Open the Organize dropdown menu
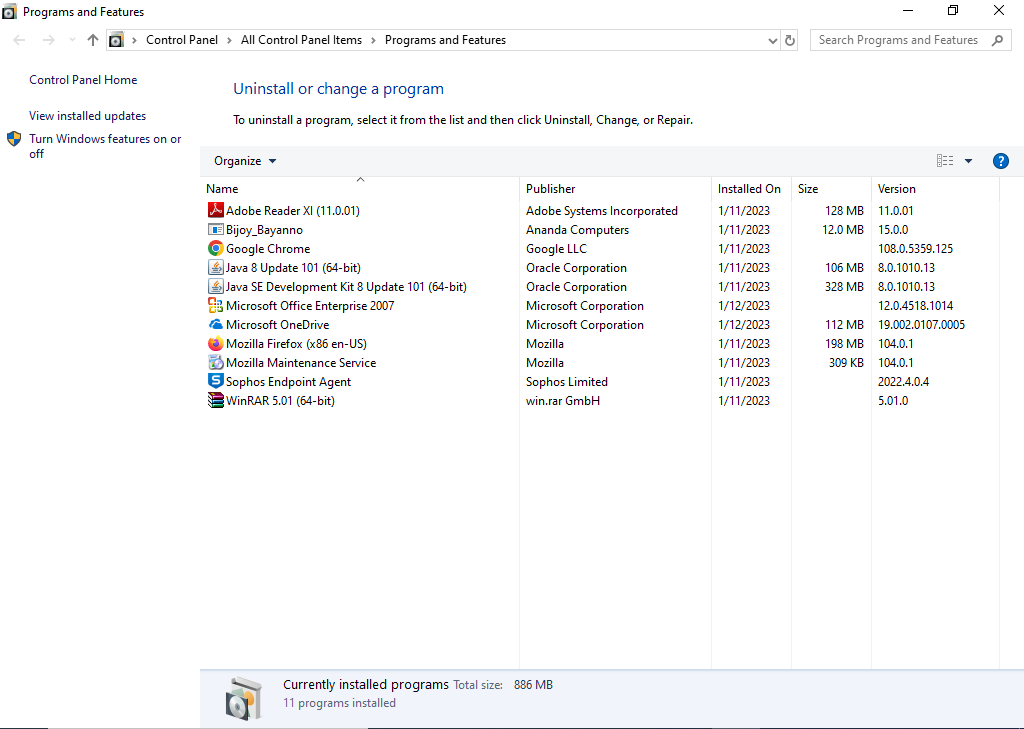Image resolution: width=1024 pixels, height=729 pixels. coord(245,161)
